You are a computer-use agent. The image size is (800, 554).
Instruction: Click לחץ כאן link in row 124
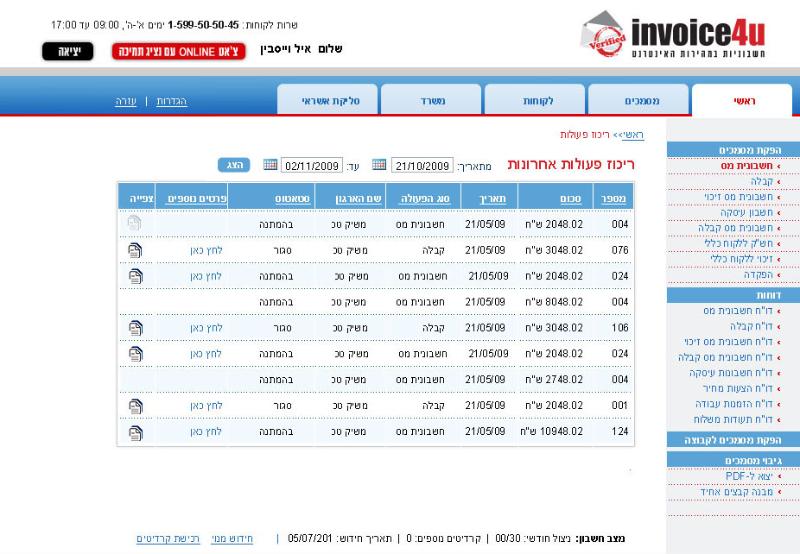[206, 432]
